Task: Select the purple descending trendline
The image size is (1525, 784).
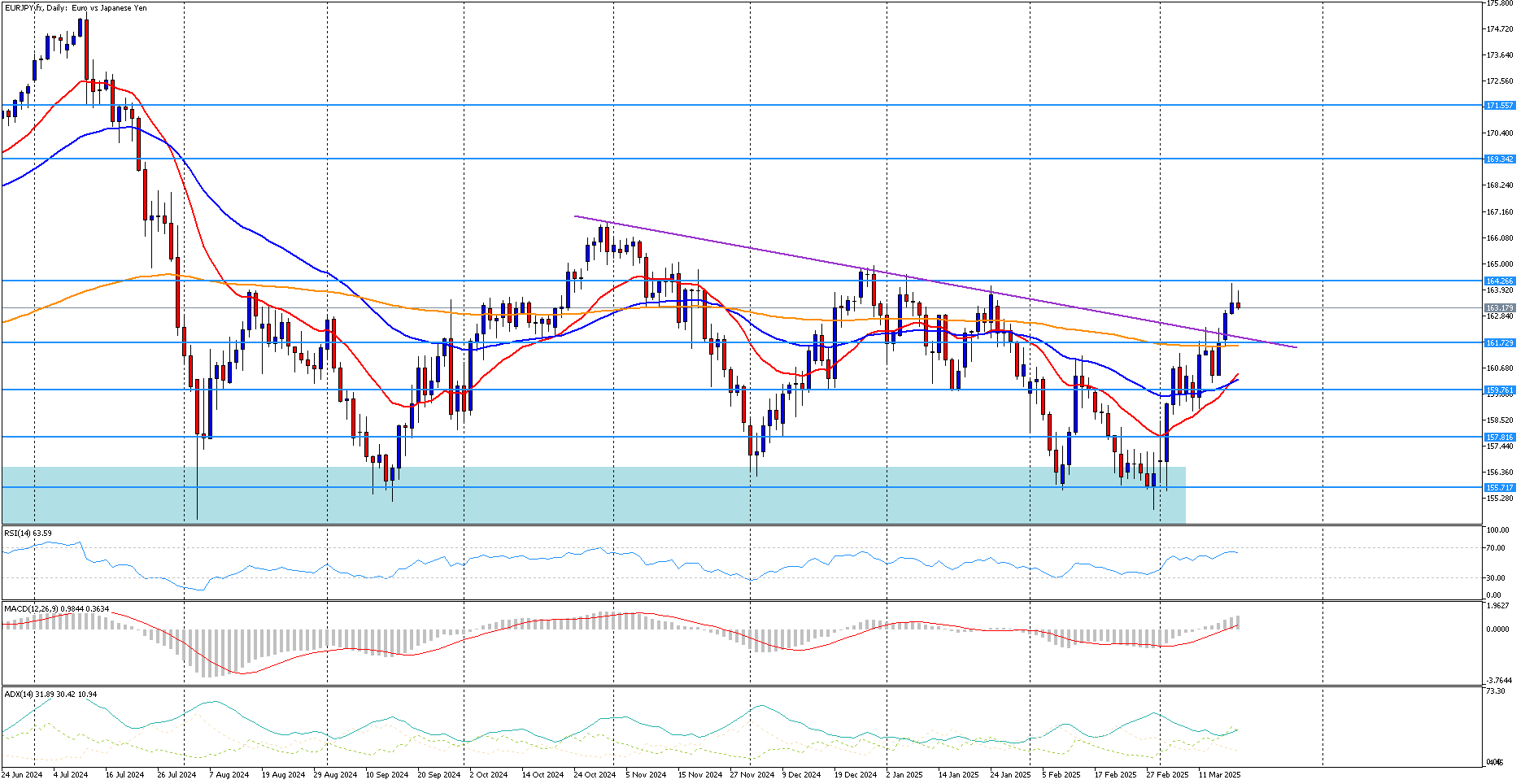Action: (x=935, y=281)
